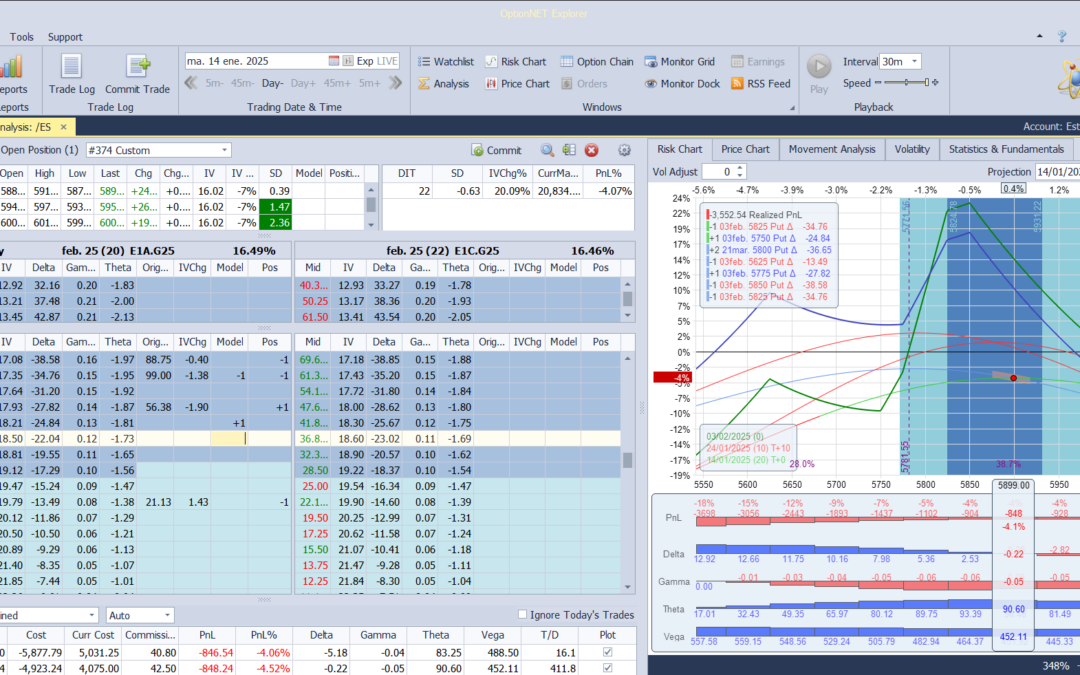Decrease speed with the minus icon

coord(878,83)
